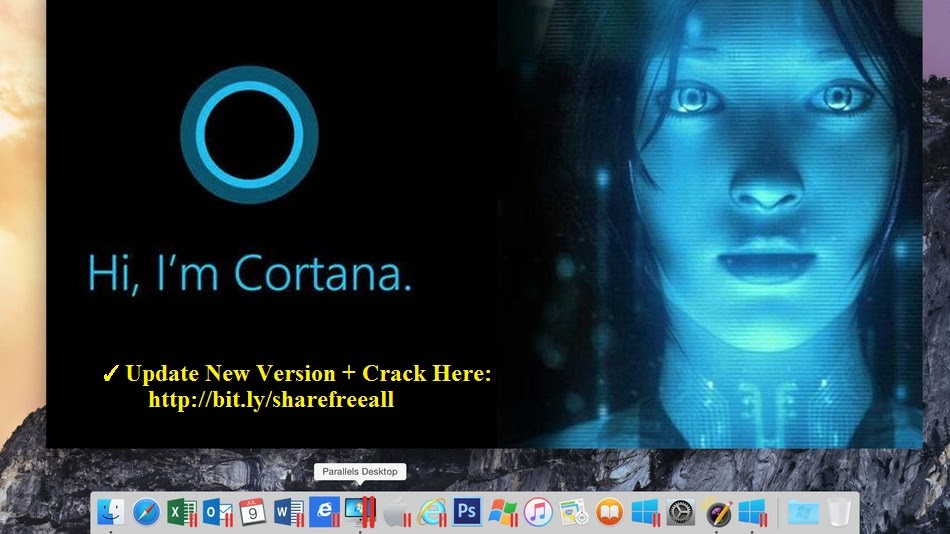This screenshot has height=534, width=950.
Task: Launch Safari from the dock
Action: tap(146, 512)
